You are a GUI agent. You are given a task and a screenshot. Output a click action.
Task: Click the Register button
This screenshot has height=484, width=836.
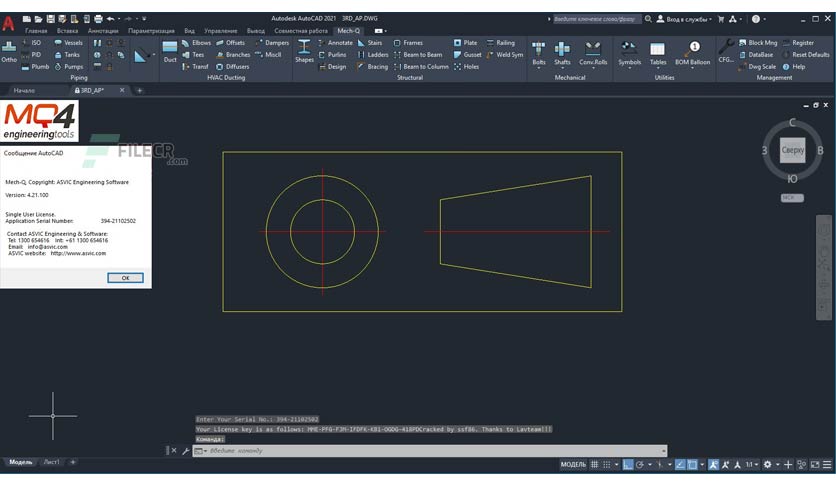pos(798,43)
